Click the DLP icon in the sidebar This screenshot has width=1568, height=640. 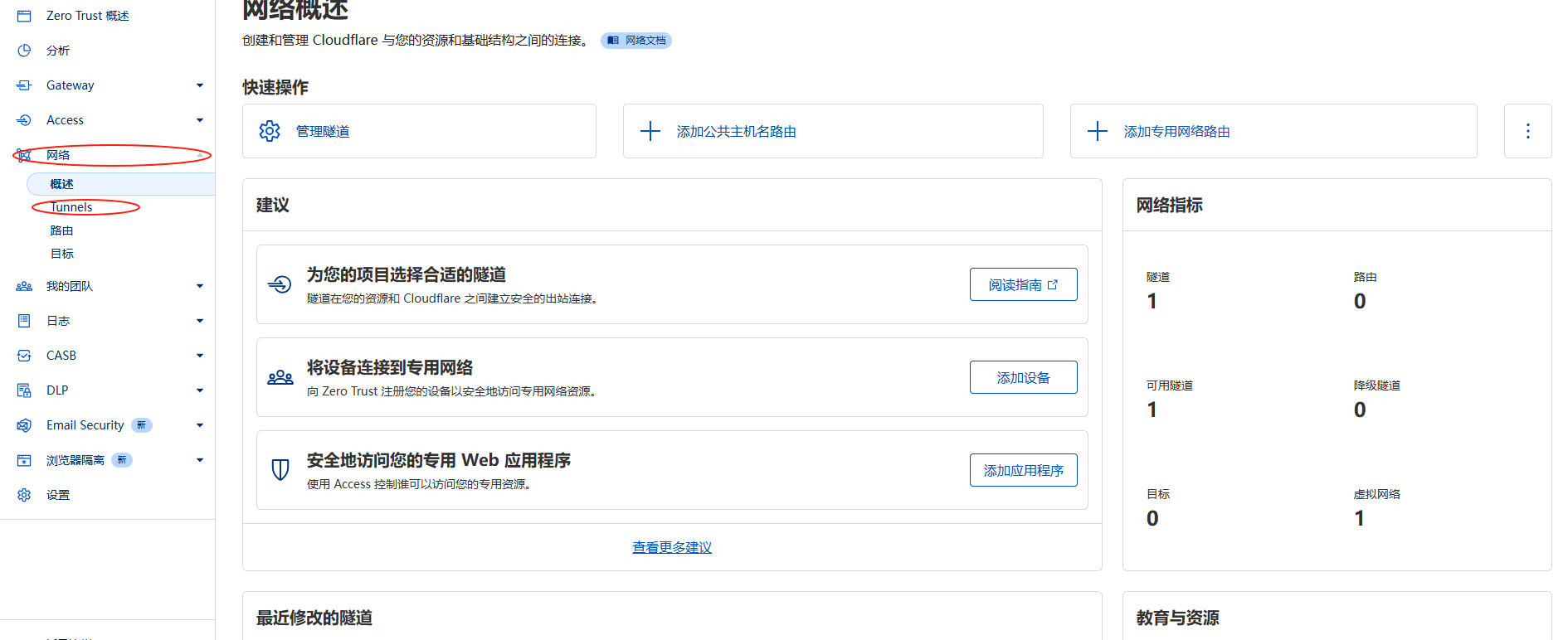24,390
